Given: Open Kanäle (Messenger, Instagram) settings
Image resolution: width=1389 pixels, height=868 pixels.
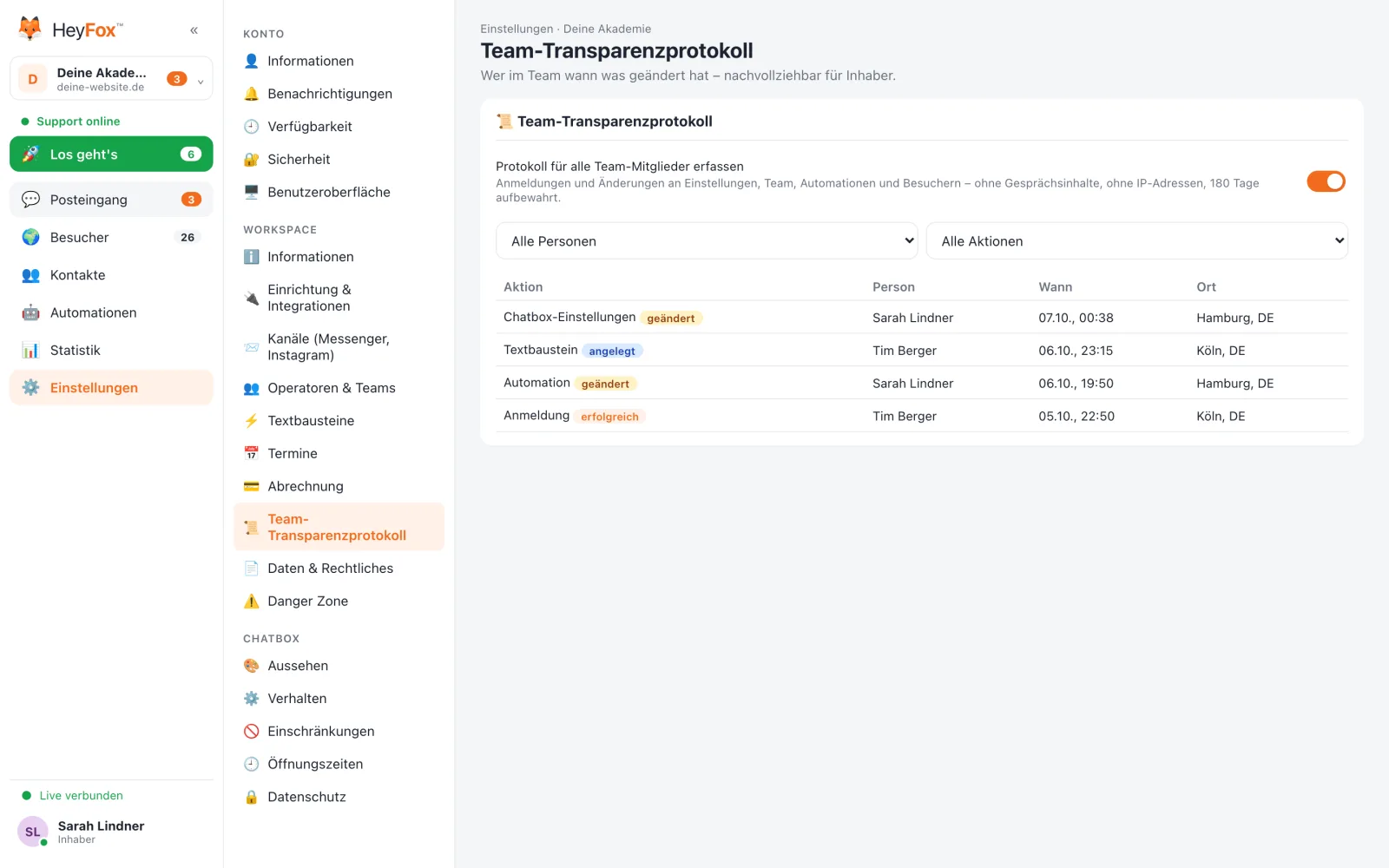Looking at the screenshot, I should (339, 347).
